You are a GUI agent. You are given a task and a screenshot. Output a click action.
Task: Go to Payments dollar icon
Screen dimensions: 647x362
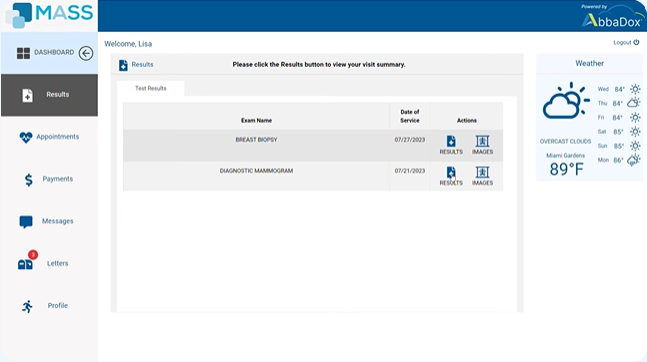pos(28,180)
